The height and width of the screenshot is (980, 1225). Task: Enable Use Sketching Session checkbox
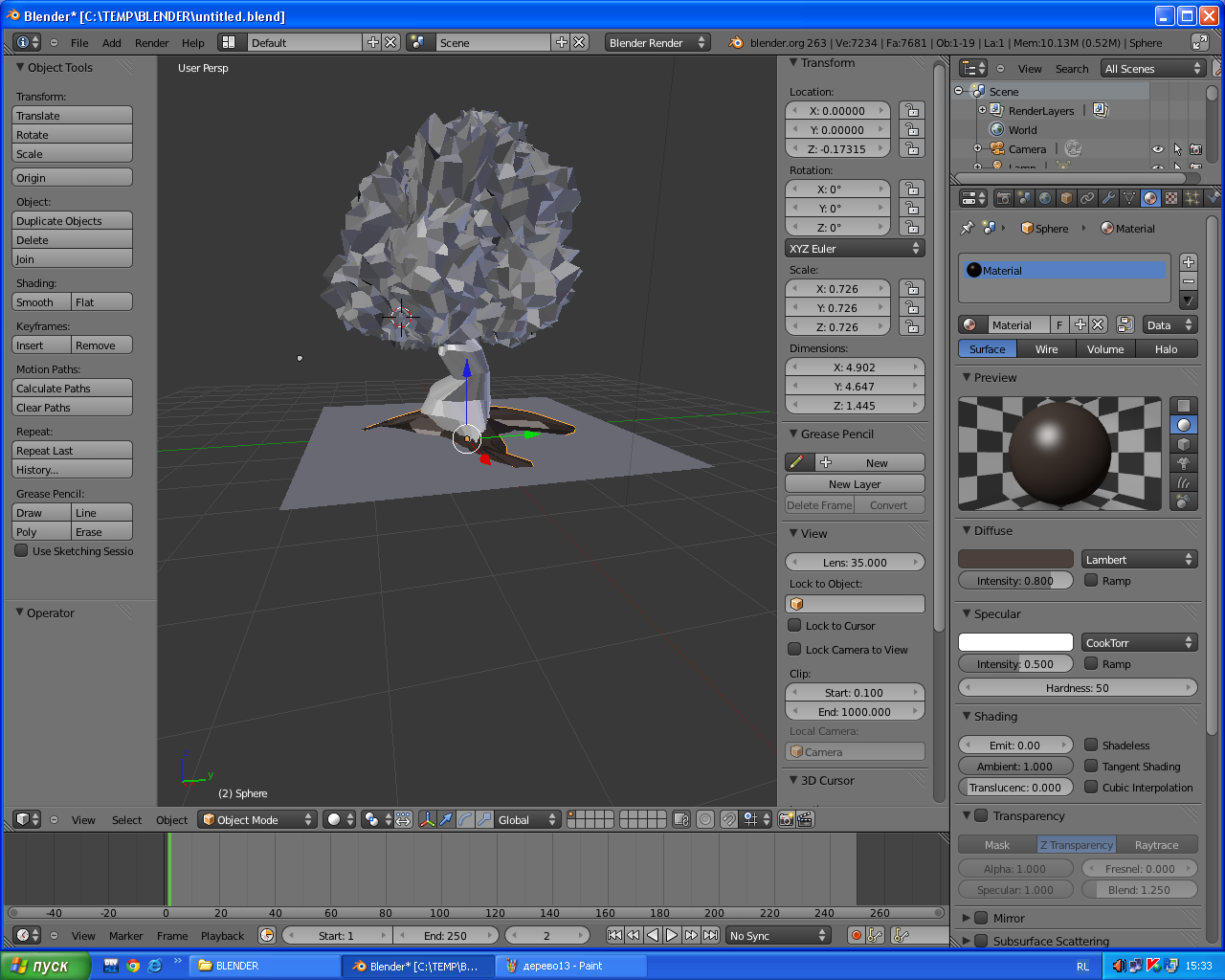[x=21, y=550]
